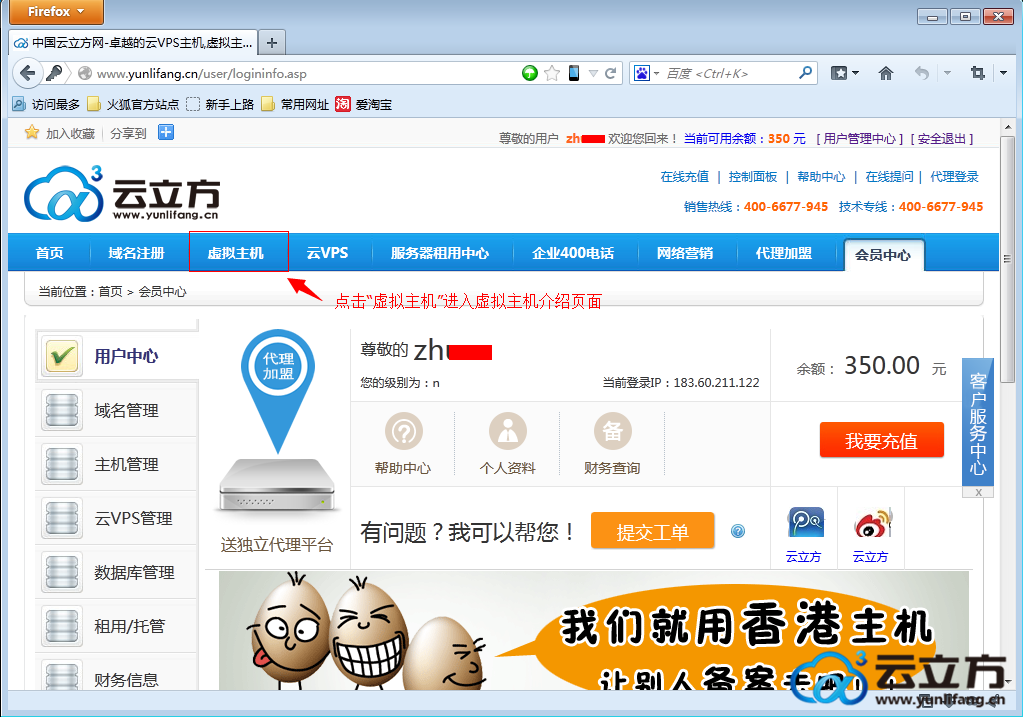Viewport: 1023px width, 717px height.
Task: Open the 代理登录 link
Action: [954, 176]
